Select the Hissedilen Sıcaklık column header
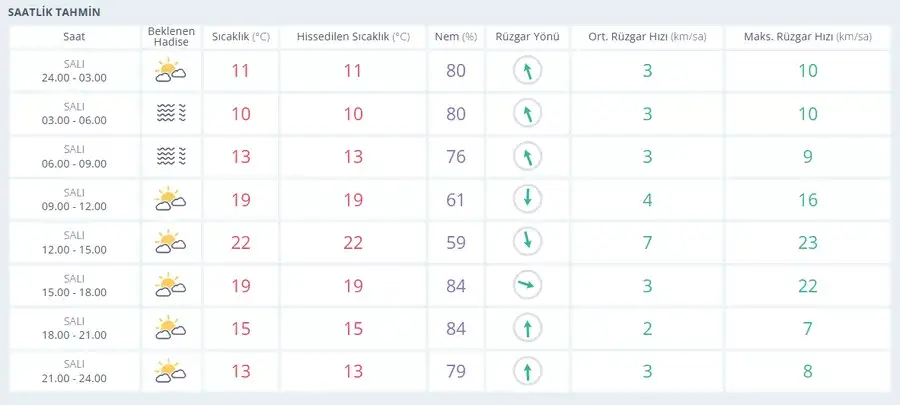This screenshot has height=405, width=900. (353, 37)
